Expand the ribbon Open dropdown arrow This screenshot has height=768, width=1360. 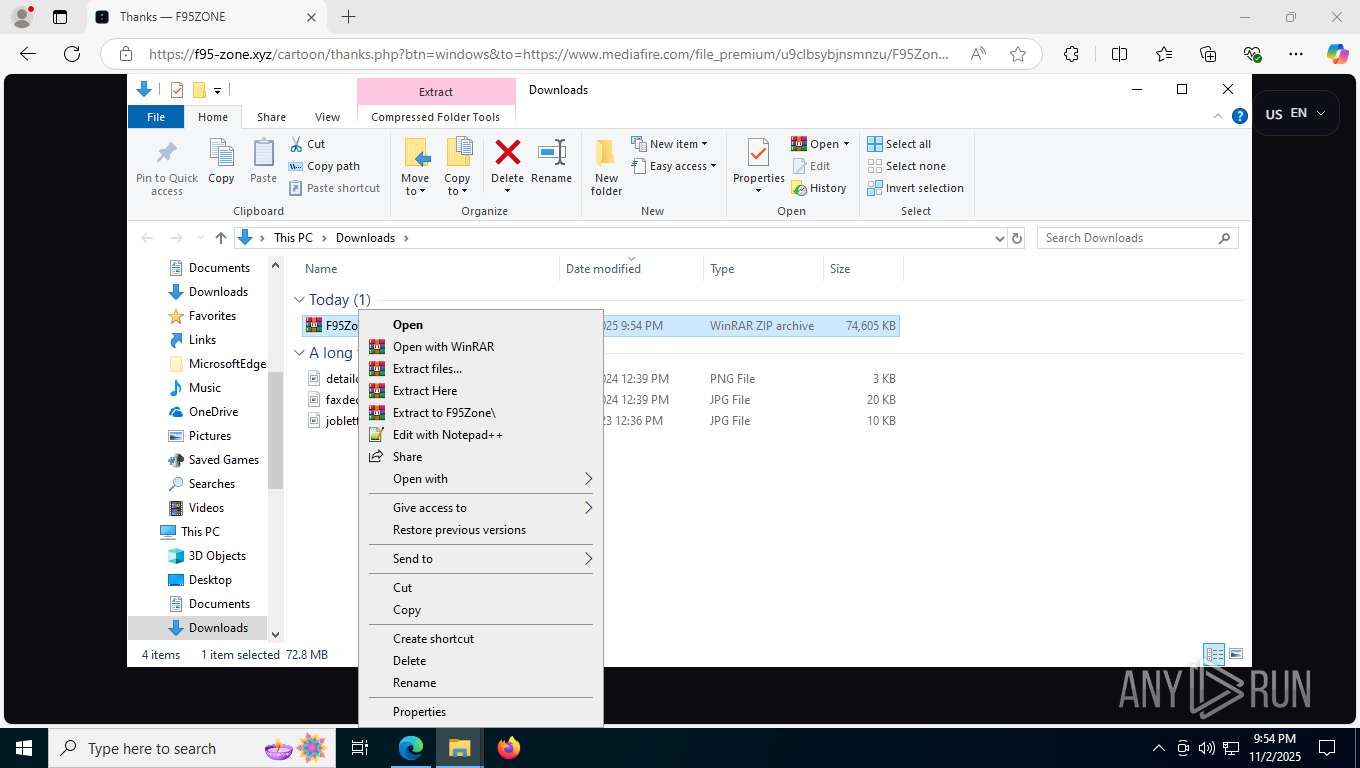pos(846,144)
